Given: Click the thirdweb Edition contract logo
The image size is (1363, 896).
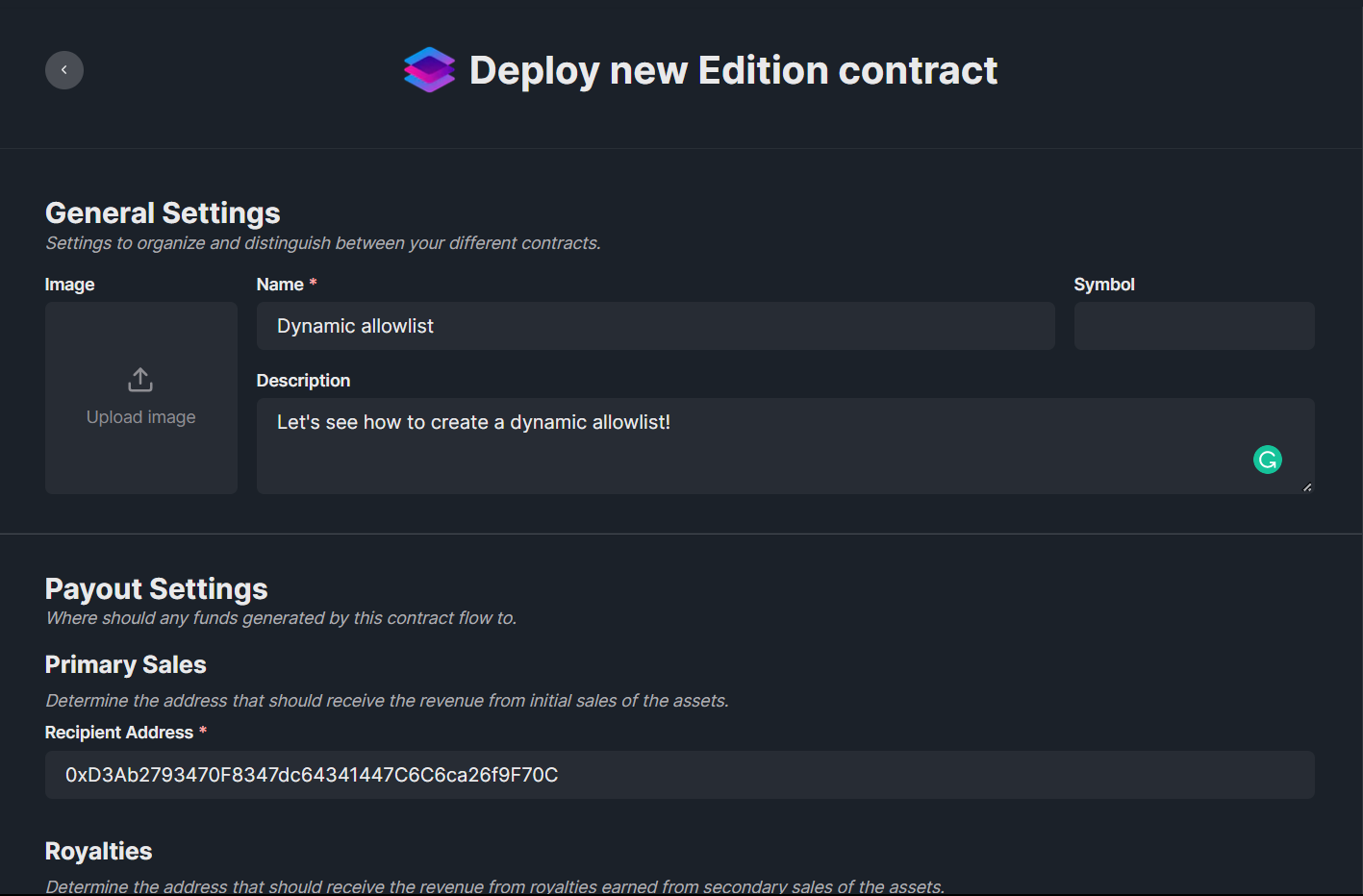Looking at the screenshot, I should click(429, 69).
